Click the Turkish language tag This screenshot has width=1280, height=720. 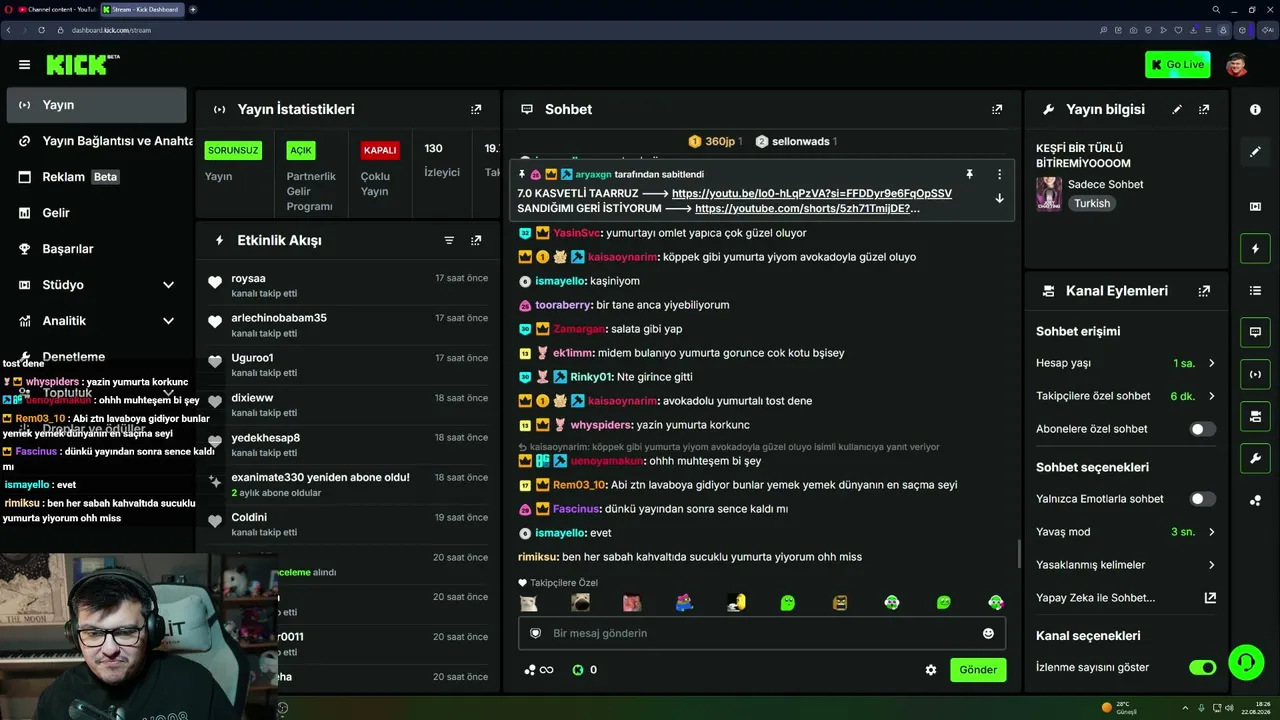[1093, 203]
